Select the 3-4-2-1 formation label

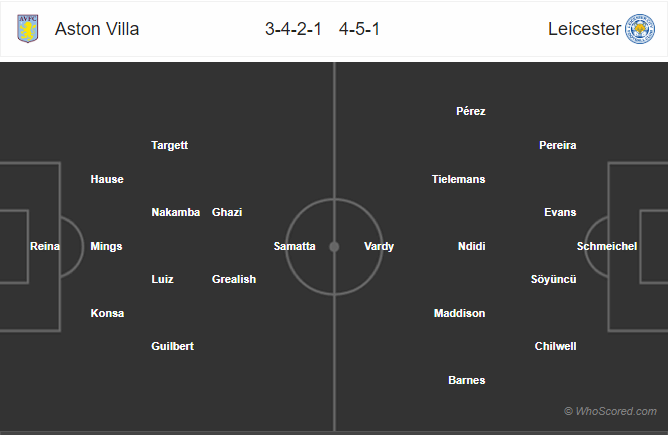[x=293, y=29]
